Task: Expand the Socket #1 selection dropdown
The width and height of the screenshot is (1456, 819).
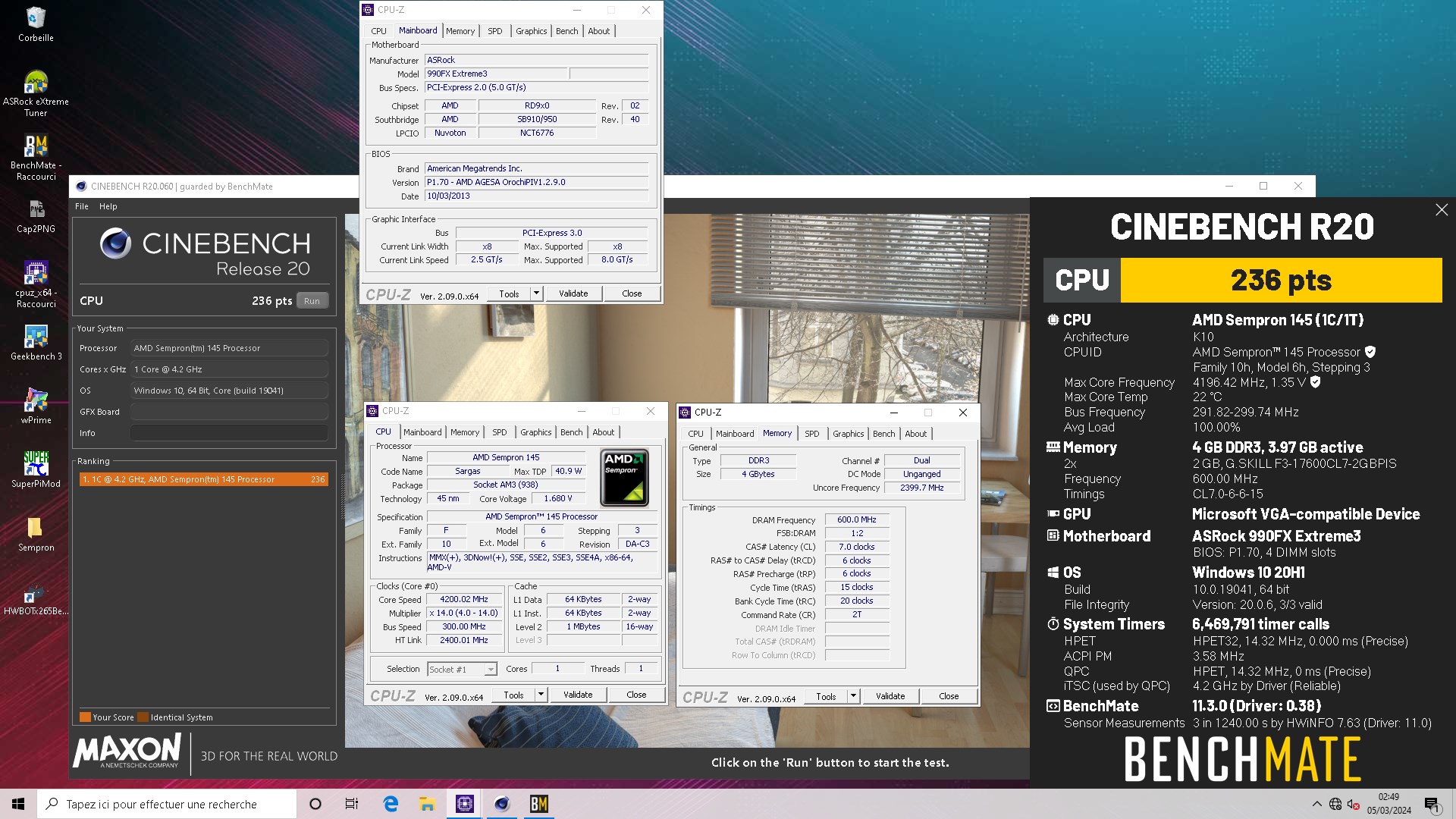Action: [x=491, y=669]
